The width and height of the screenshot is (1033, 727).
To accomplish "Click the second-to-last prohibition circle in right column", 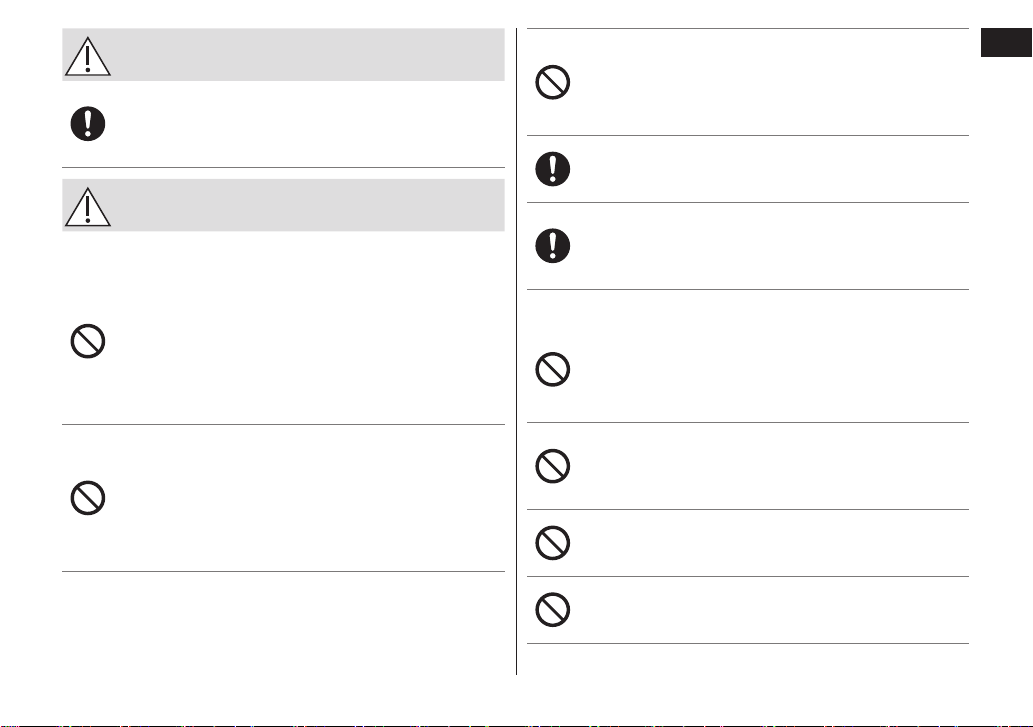I will point(553,543).
